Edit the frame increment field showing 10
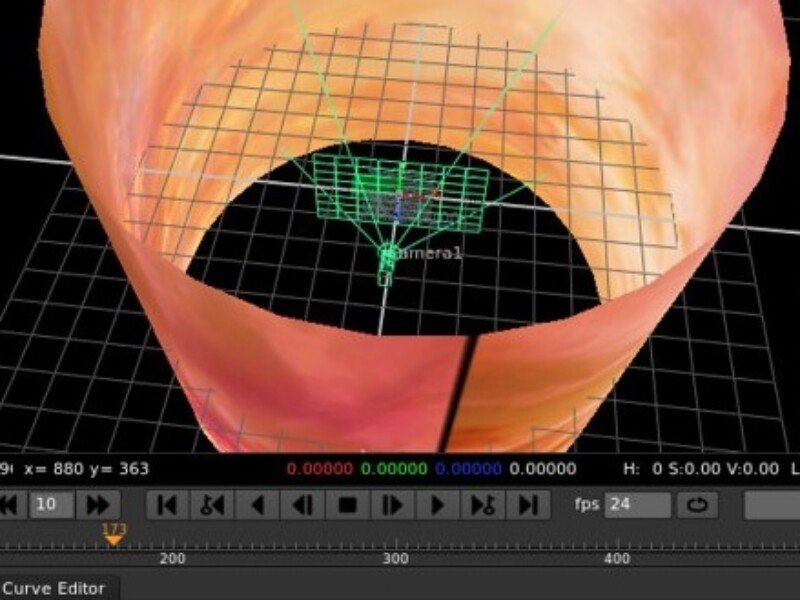The height and width of the screenshot is (600, 800). [x=52, y=505]
